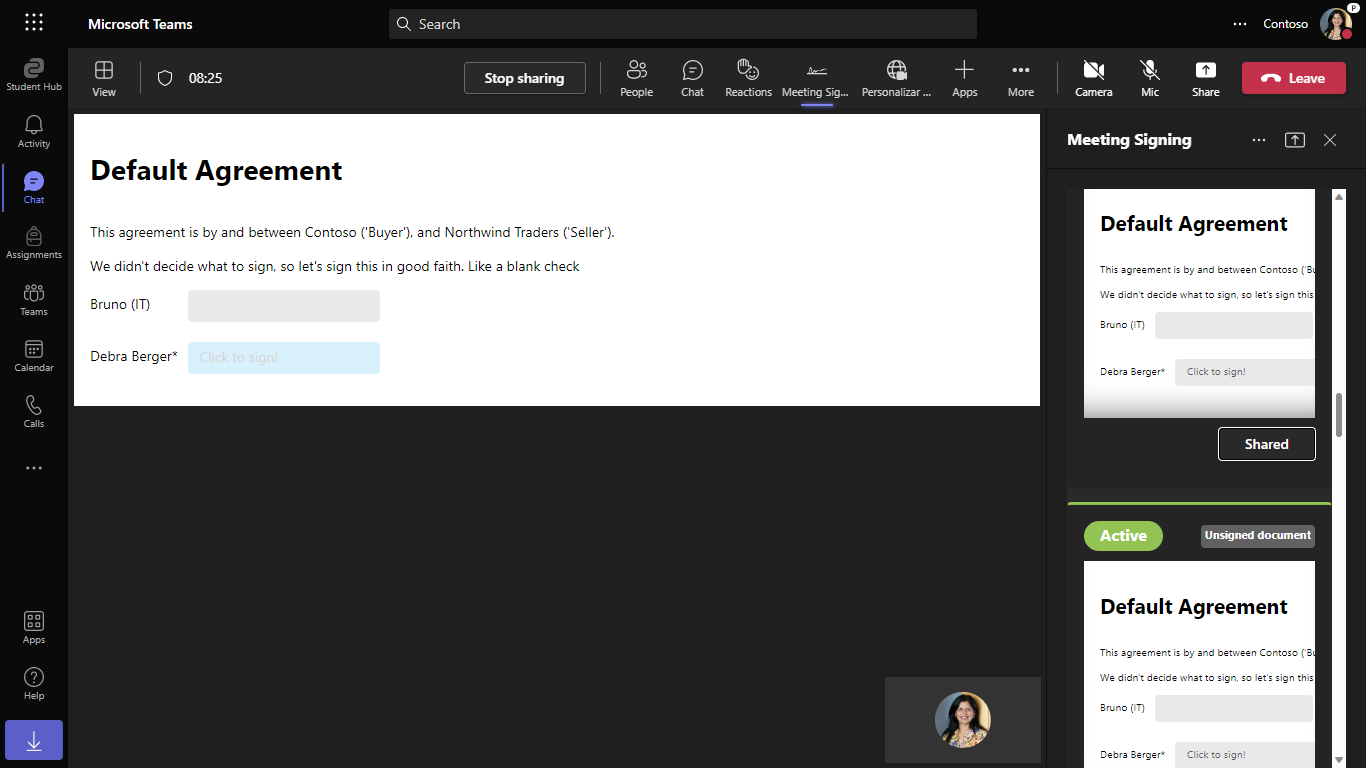
Task: Unmute the Mic
Action: pos(1149,77)
